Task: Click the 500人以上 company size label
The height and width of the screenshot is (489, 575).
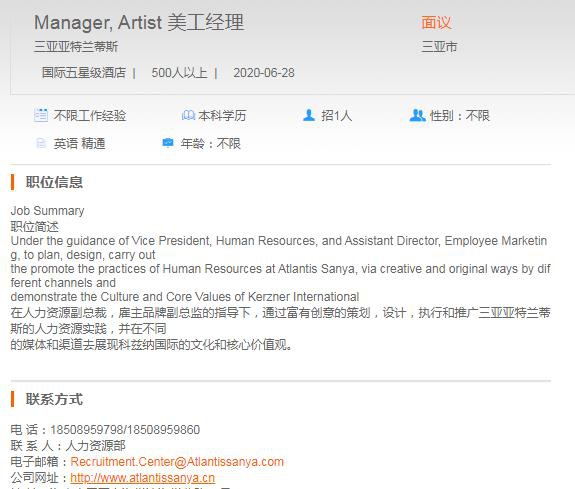Action: (179, 73)
